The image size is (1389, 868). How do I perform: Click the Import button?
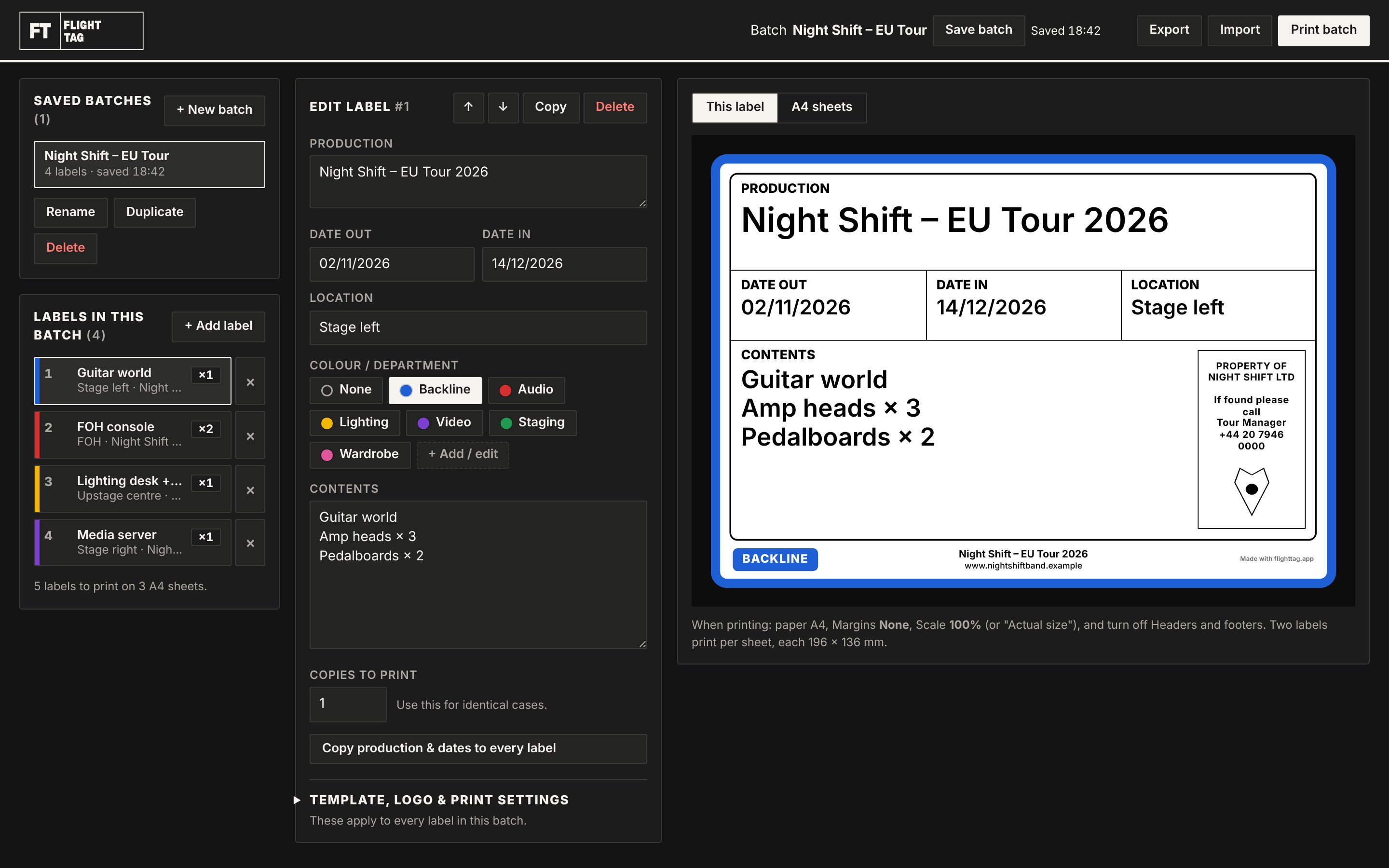(x=1240, y=30)
